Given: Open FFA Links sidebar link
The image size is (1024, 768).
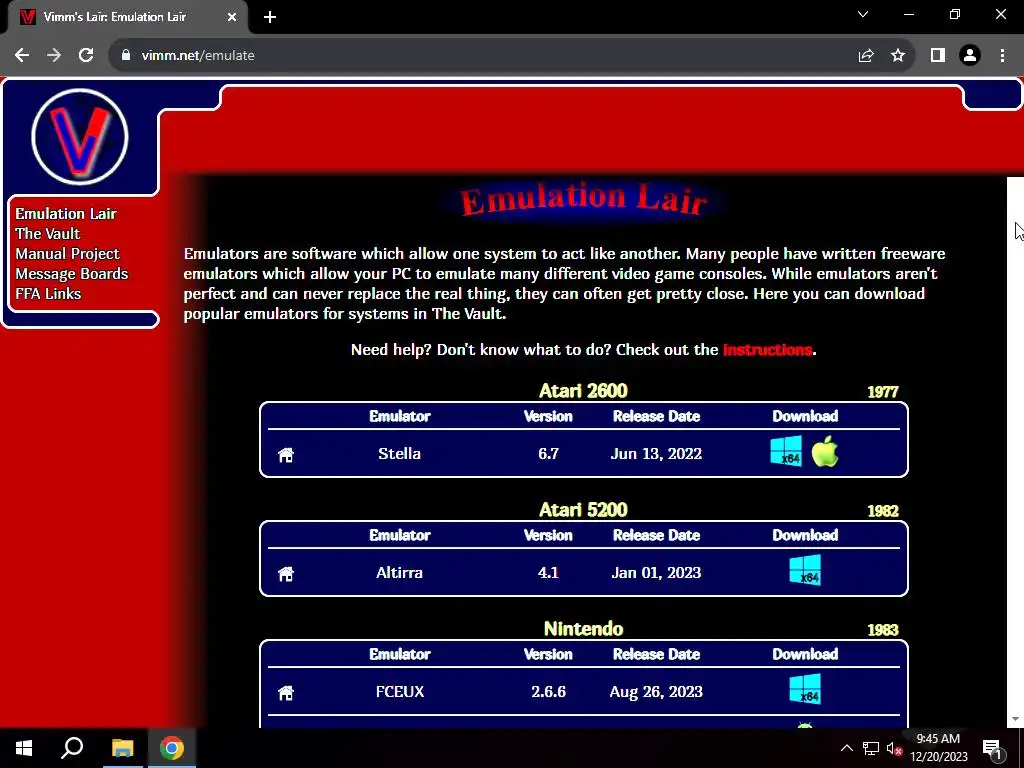Looking at the screenshot, I should point(48,294).
